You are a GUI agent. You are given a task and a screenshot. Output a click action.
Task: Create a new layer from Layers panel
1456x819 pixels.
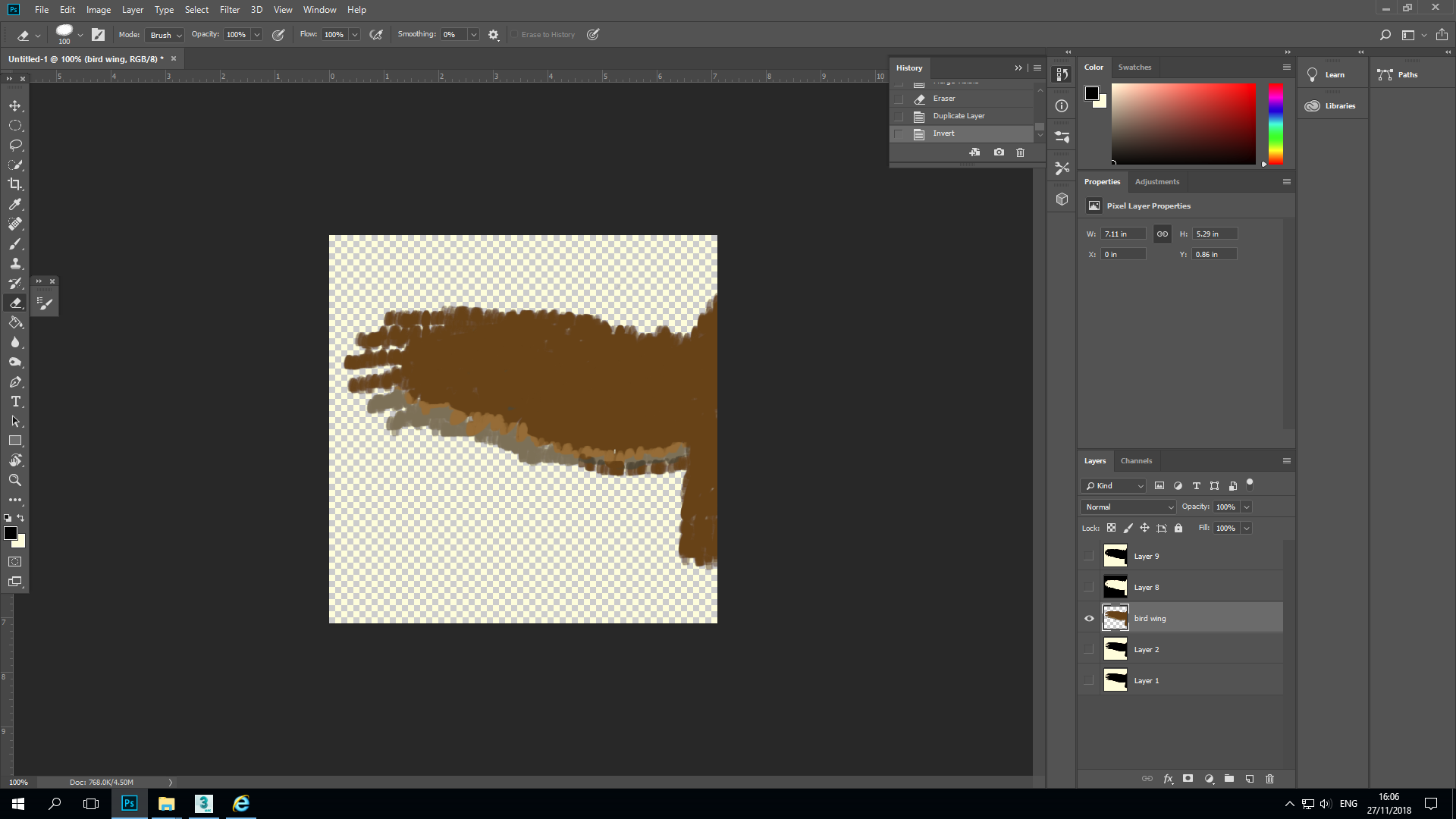point(1250,779)
